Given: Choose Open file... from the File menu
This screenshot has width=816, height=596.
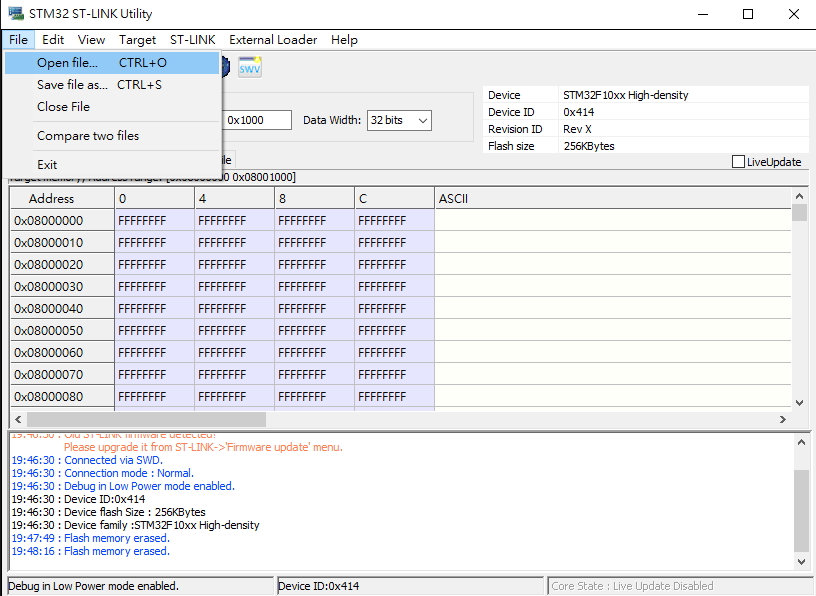Looking at the screenshot, I should pyautogui.click(x=112, y=63).
